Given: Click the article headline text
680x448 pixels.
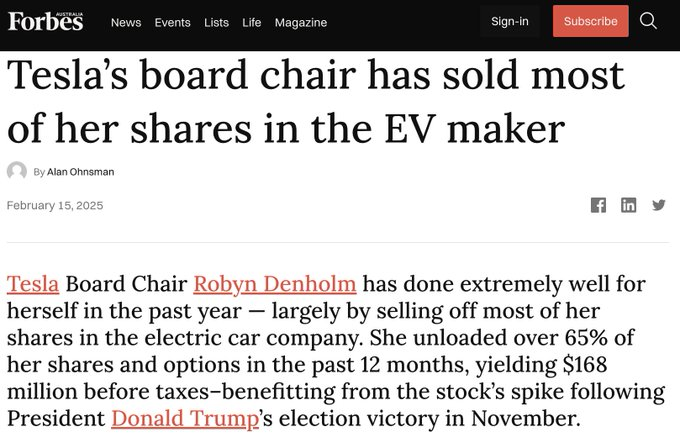Looking at the screenshot, I should click(x=315, y=103).
